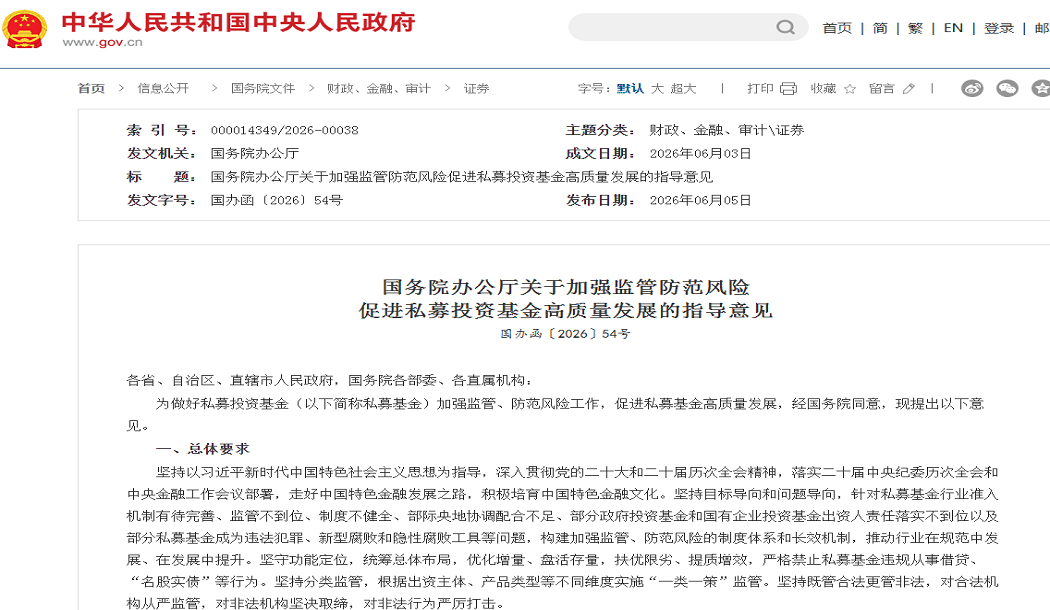The image size is (1050, 610).
Task: Click written date 2026年06月03日
Action: [x=700, y=153]
